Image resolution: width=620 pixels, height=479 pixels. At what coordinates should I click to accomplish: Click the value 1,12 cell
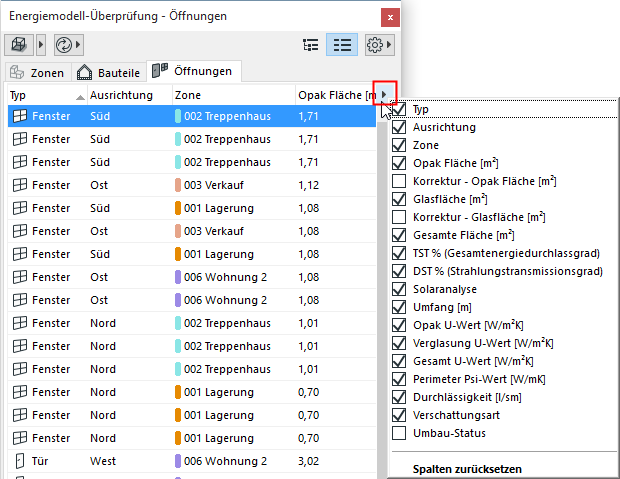coord(308,185)
